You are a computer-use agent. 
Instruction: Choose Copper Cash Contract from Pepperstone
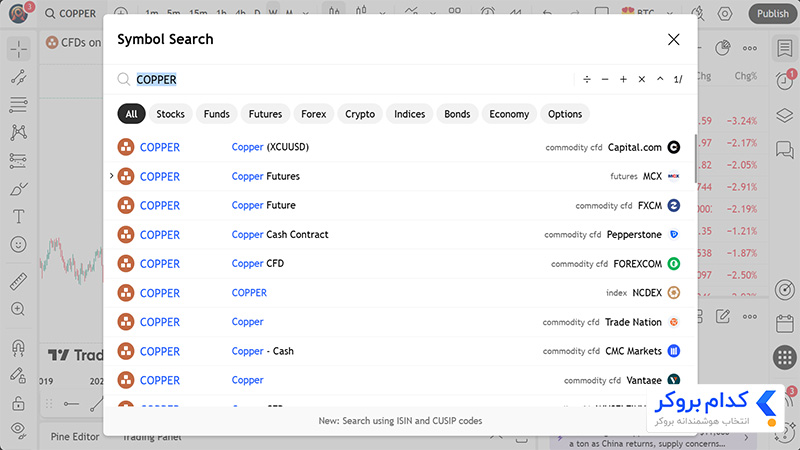(399, 235)
